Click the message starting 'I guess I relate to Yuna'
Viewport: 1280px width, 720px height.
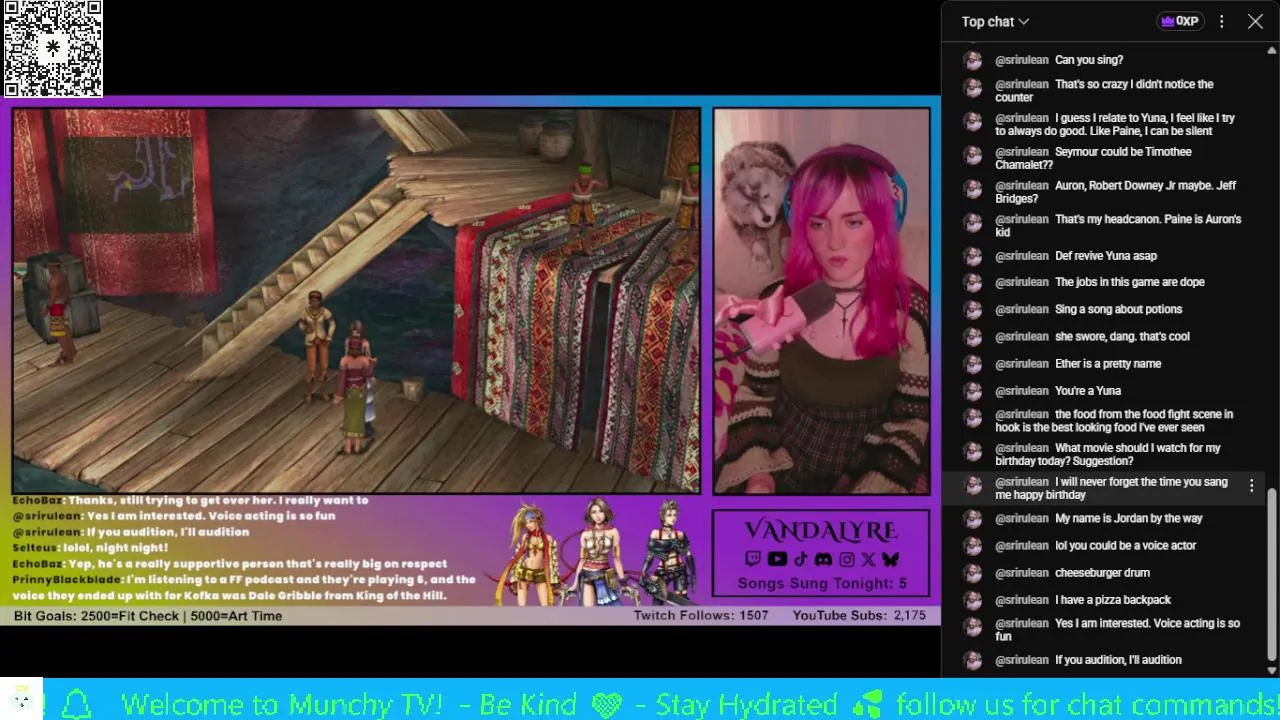pyautogui.click(x=1115, y=125)
